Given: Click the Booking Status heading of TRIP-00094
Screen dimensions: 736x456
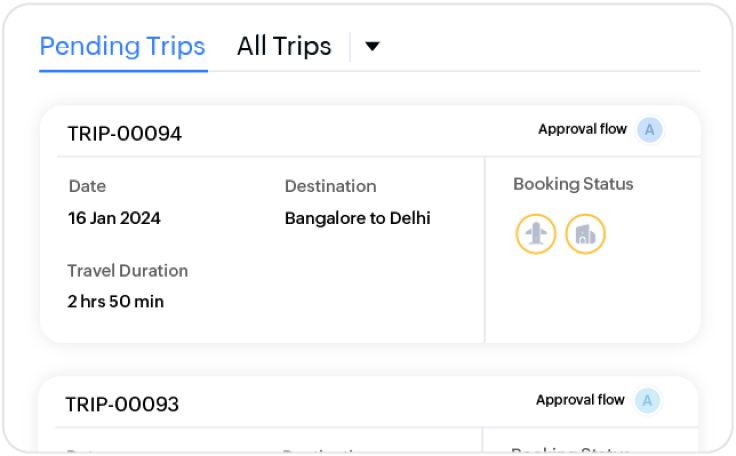Looking at the screenshot, I should click(x=573, y=184).
